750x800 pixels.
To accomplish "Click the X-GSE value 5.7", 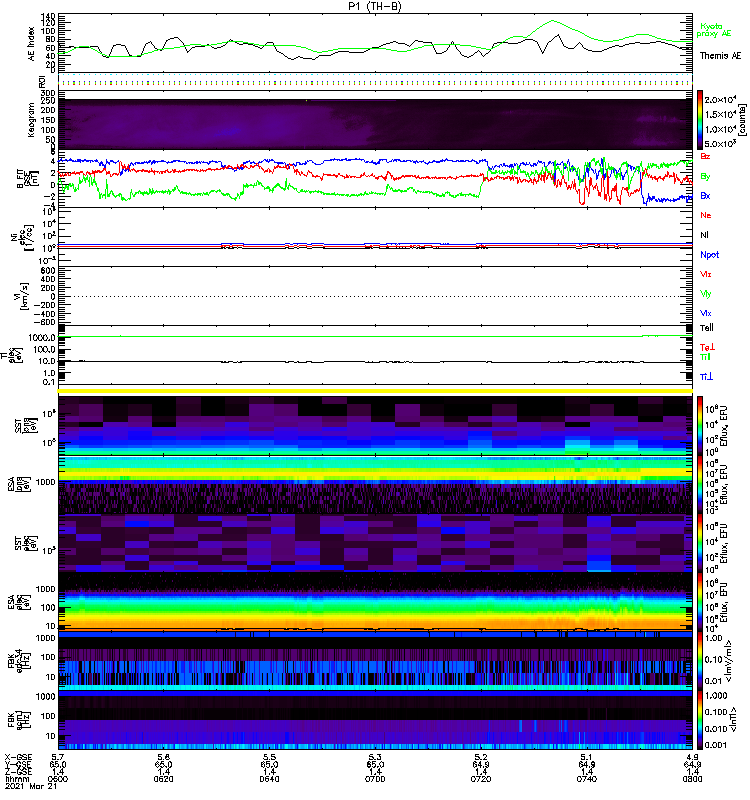I will tap(58, 758).
